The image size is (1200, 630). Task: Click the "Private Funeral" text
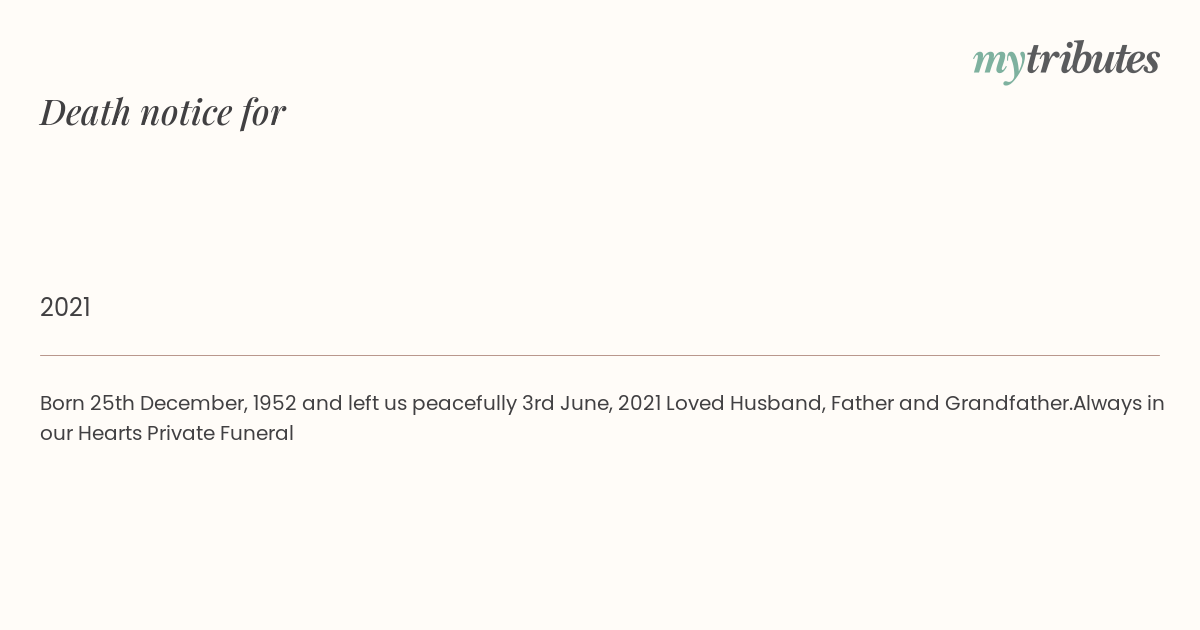(x=220, y=433)
